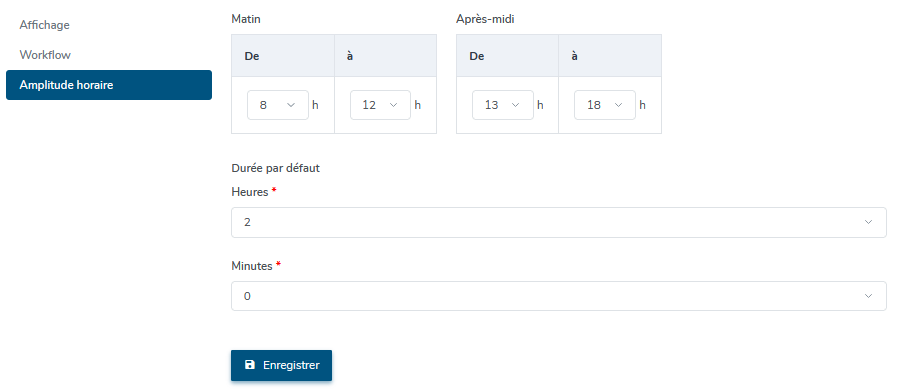Click the Durée par défaut heading

[x=276, y=168]
